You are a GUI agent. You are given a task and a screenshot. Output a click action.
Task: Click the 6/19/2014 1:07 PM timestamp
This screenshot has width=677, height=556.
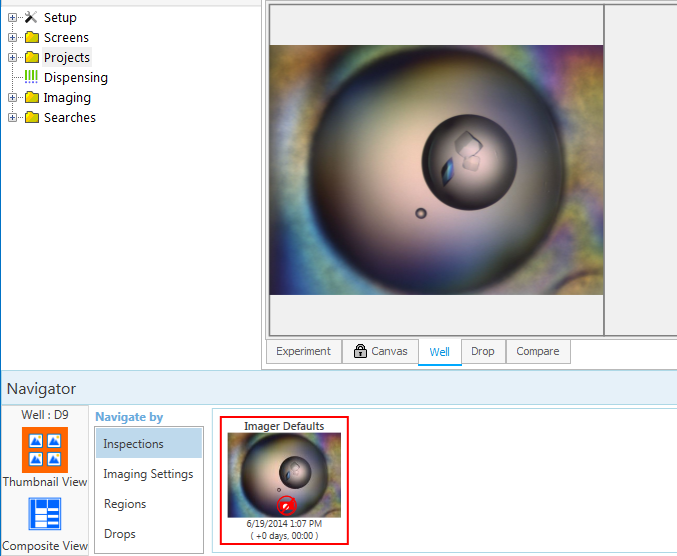284,524
